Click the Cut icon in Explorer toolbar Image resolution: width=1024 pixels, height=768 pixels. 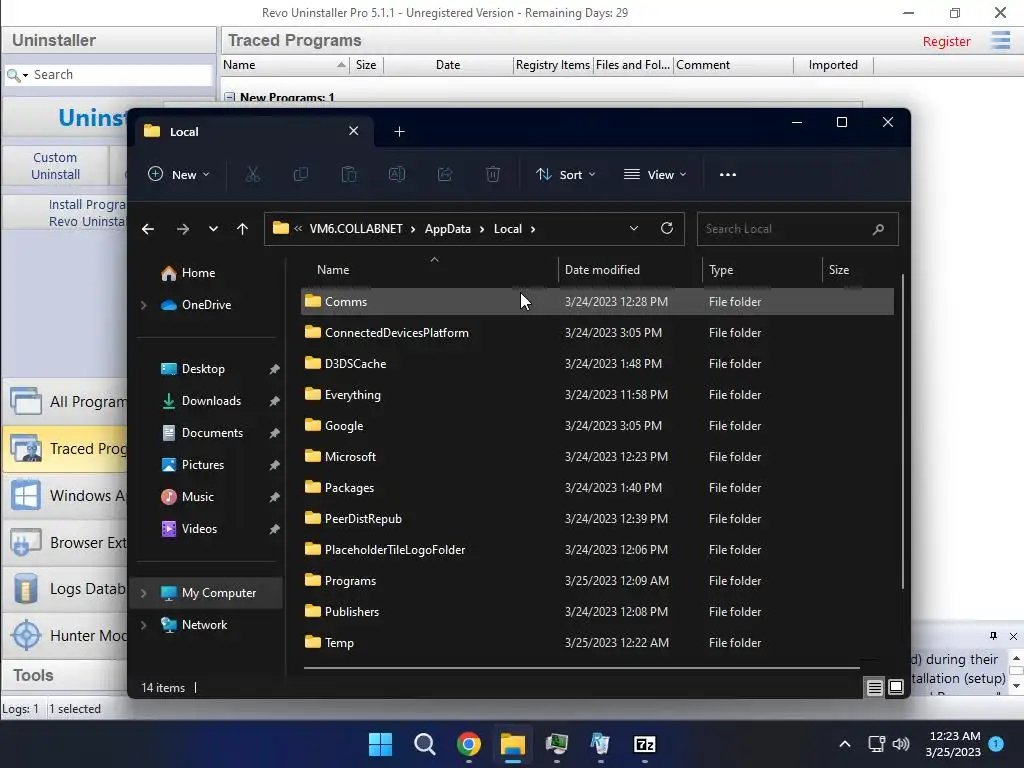click(x=253, y=174)
